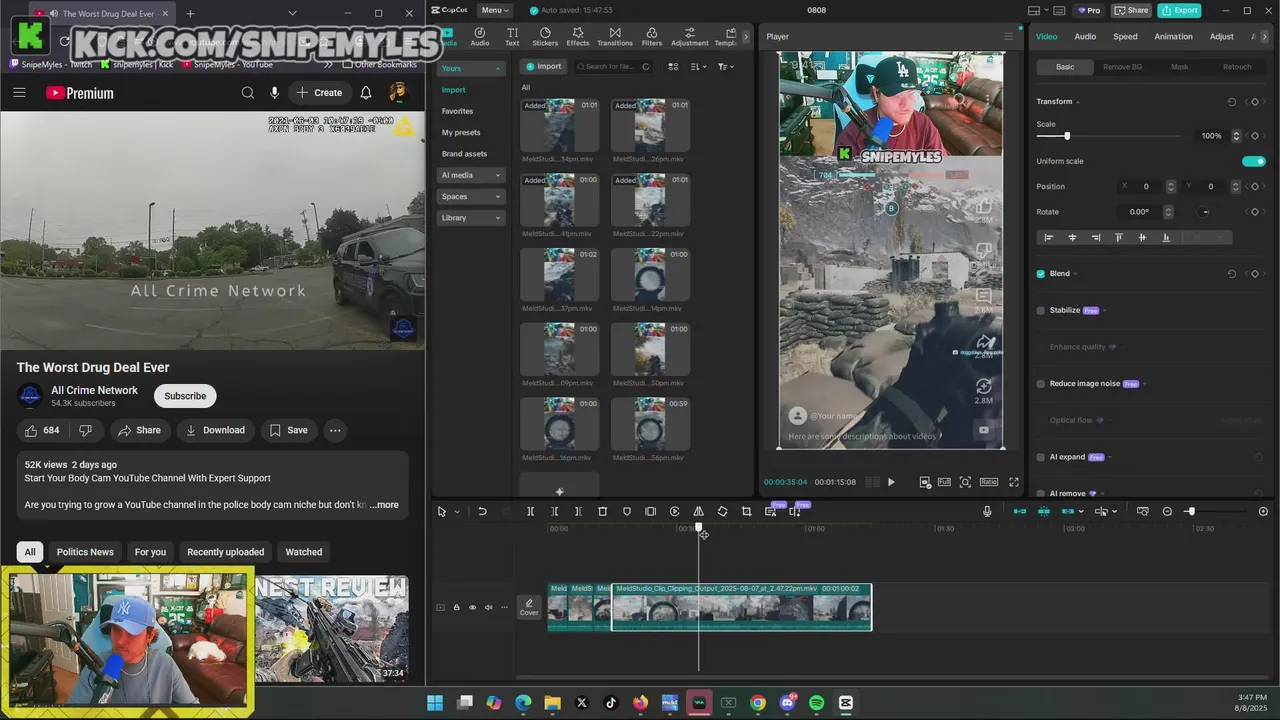Open the CapCut Menu dropdown

click(494, 10)
